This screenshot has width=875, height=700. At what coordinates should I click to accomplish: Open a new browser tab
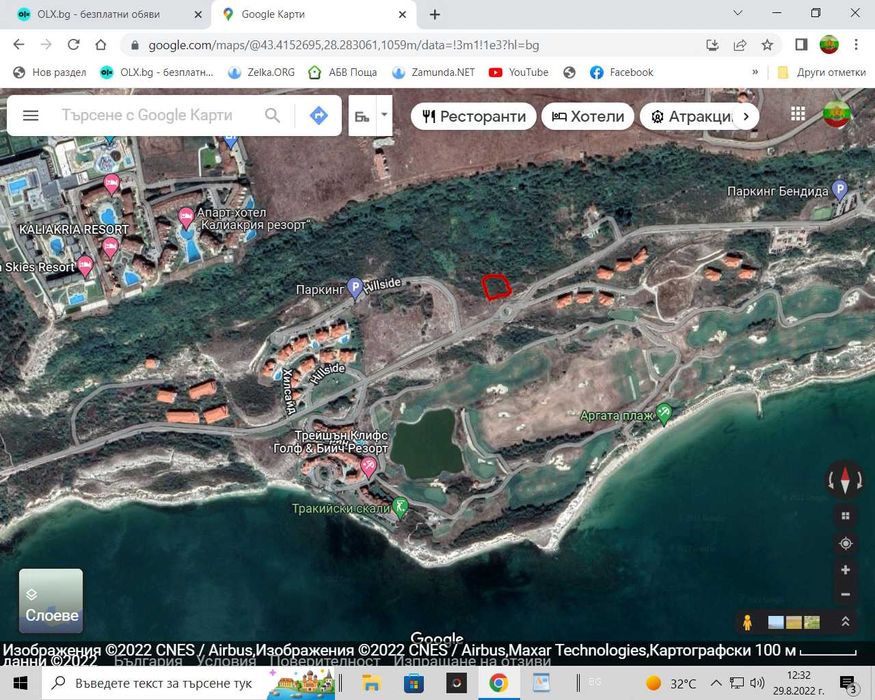coord(435,15)
